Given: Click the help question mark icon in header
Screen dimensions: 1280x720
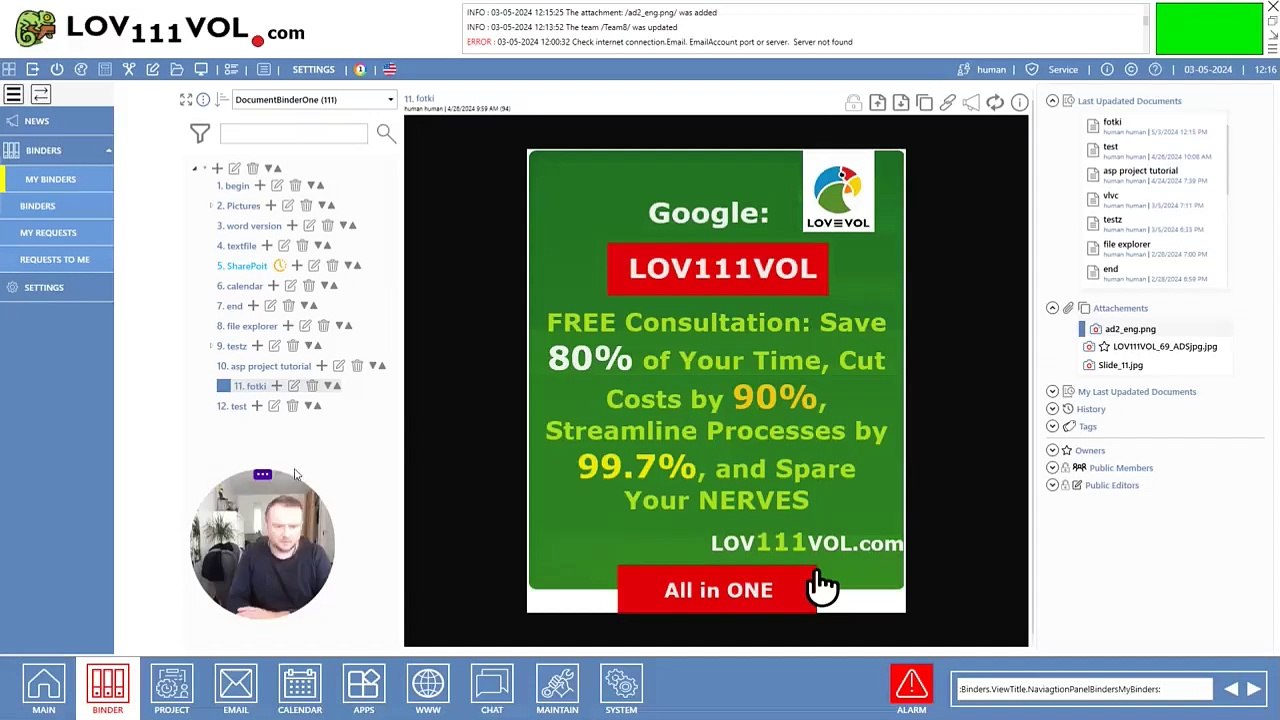Looking at the screenshot, I should 1155,69.
